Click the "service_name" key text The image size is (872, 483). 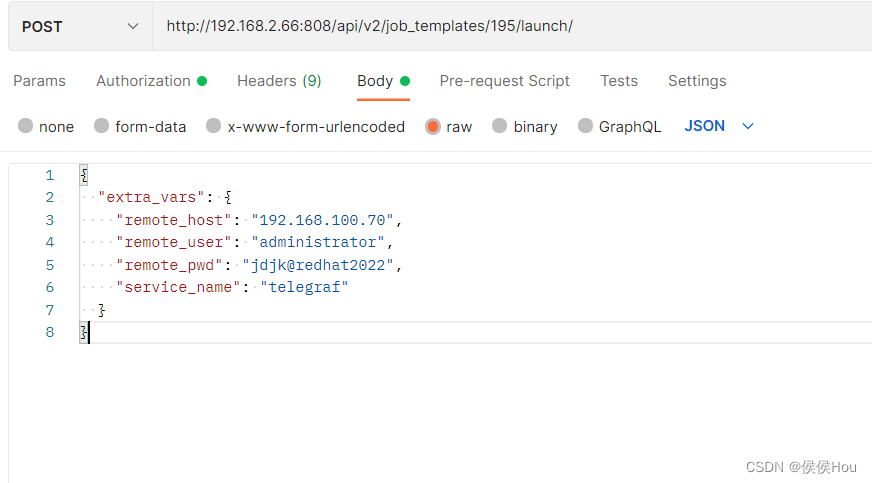pyautogui.click(x=178, y=287)
